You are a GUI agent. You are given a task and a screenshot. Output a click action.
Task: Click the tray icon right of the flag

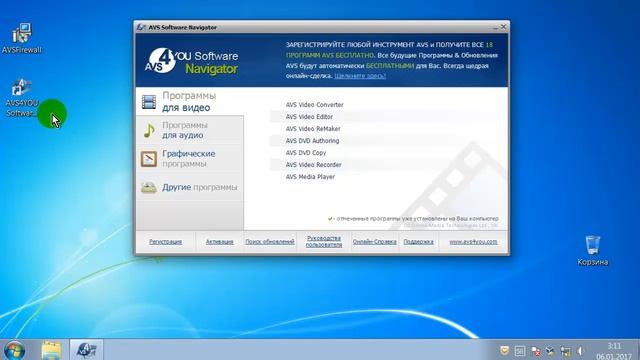point(550,351)
